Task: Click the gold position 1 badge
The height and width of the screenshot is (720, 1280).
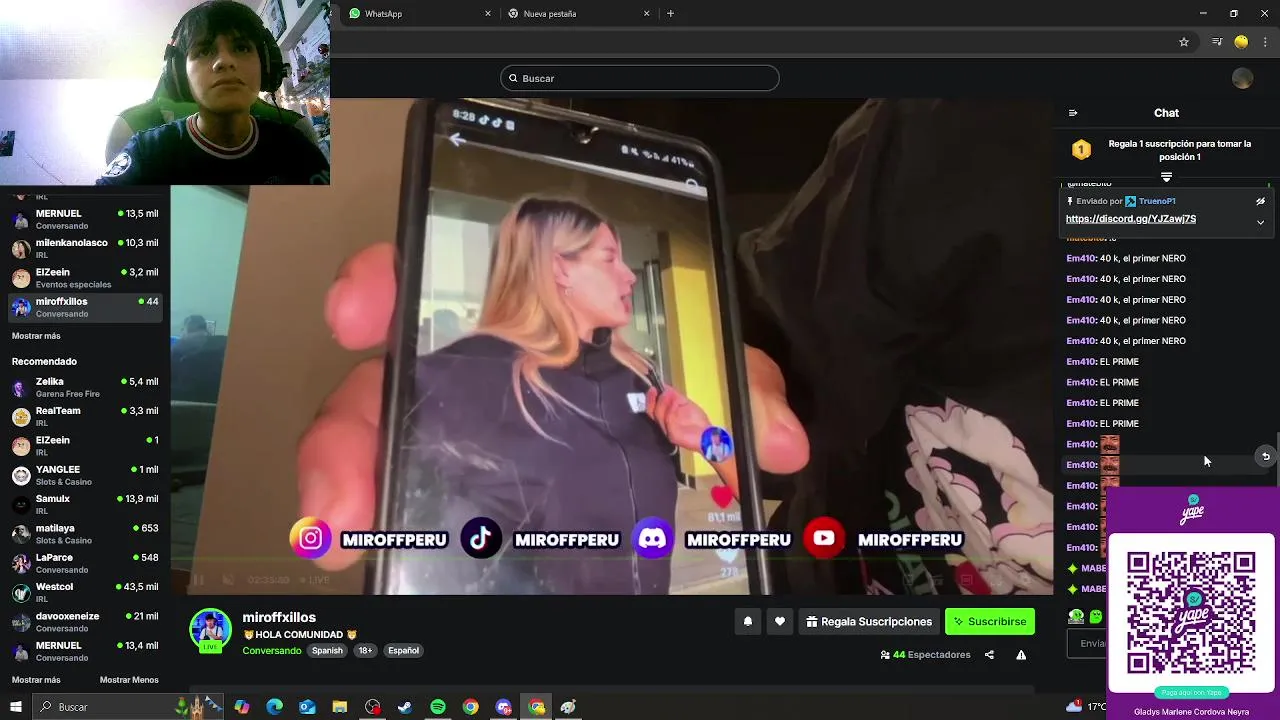Action: pyautogui.click(x=1081, y=150)
